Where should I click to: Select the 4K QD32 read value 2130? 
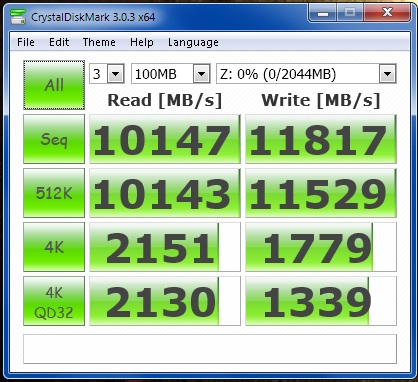coord(165,301)
